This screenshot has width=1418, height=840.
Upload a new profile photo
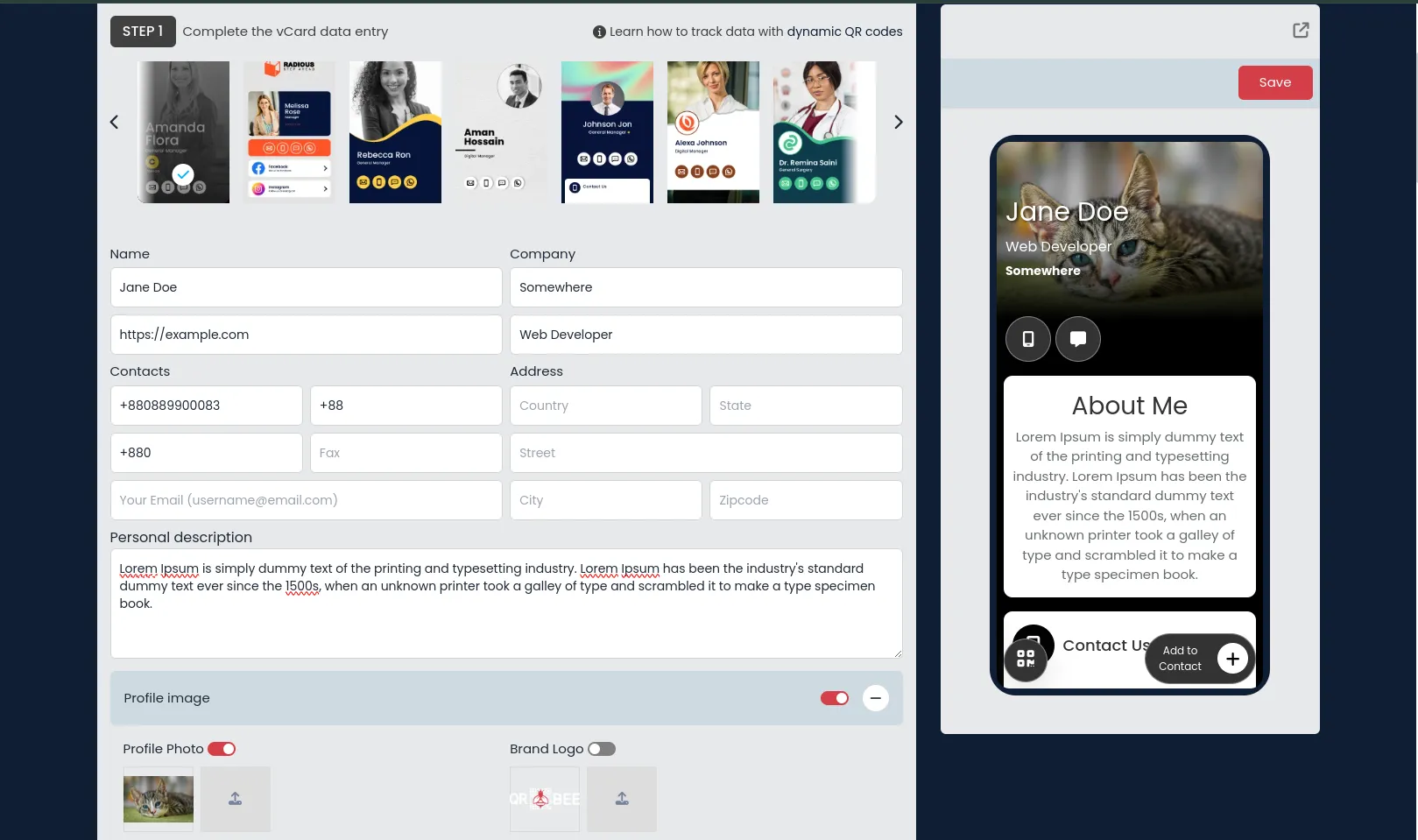pos(236,799)
